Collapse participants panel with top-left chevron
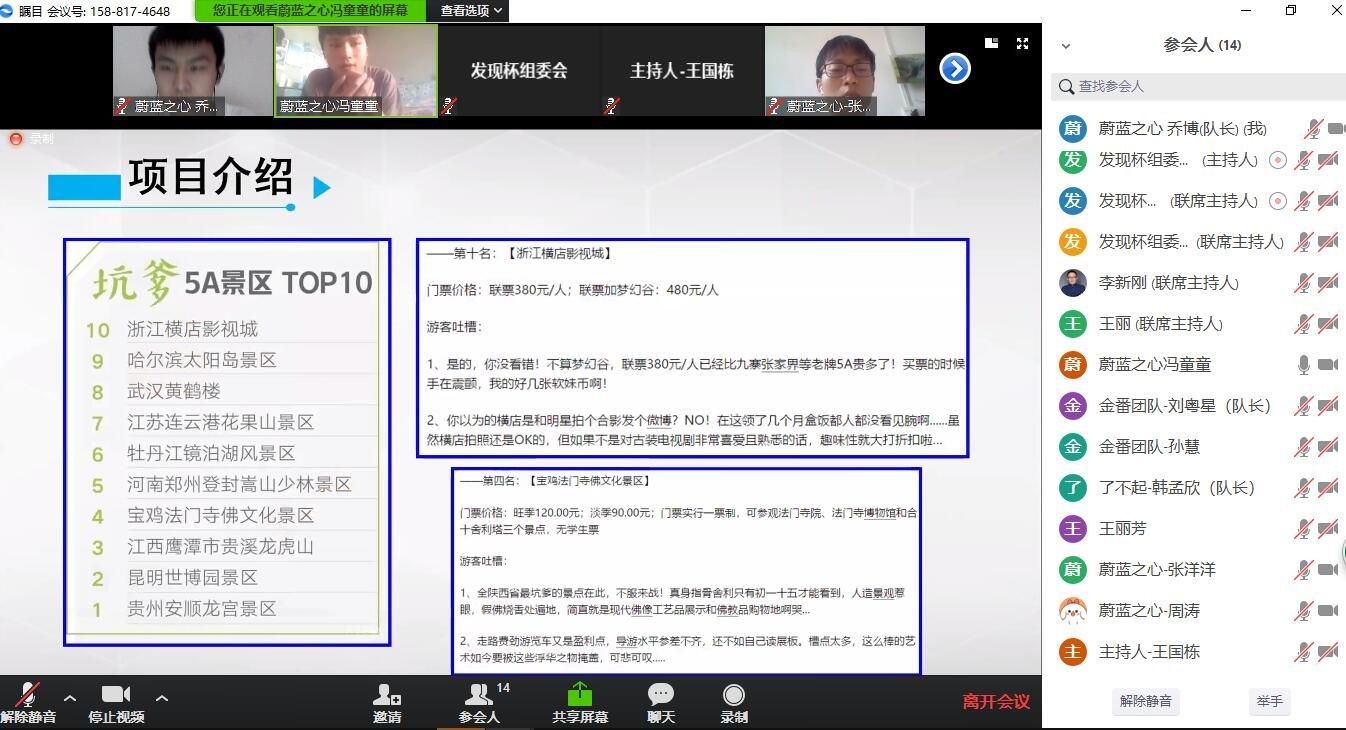The height and width of the screenshot is (730, 1346). pos(1066,46)
